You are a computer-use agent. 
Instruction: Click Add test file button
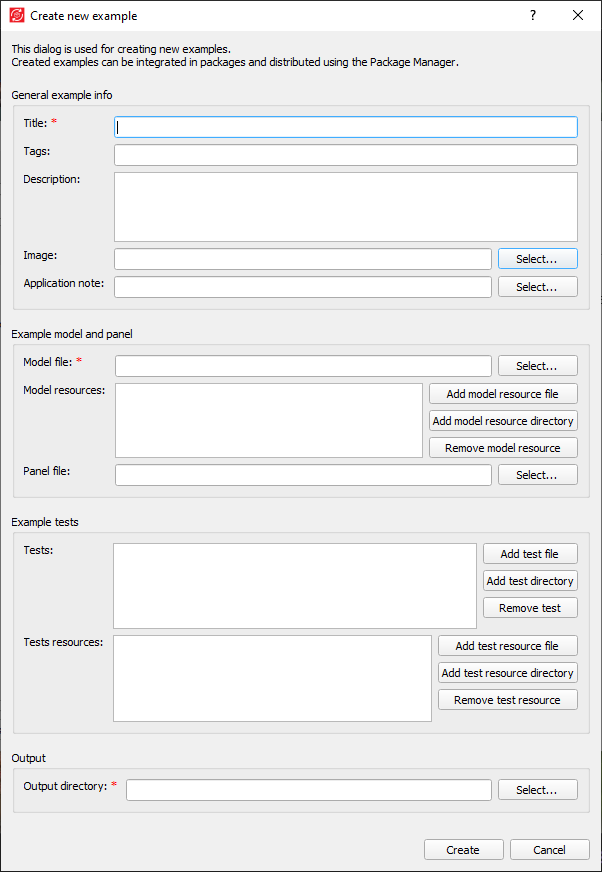[x=530, y=554]
